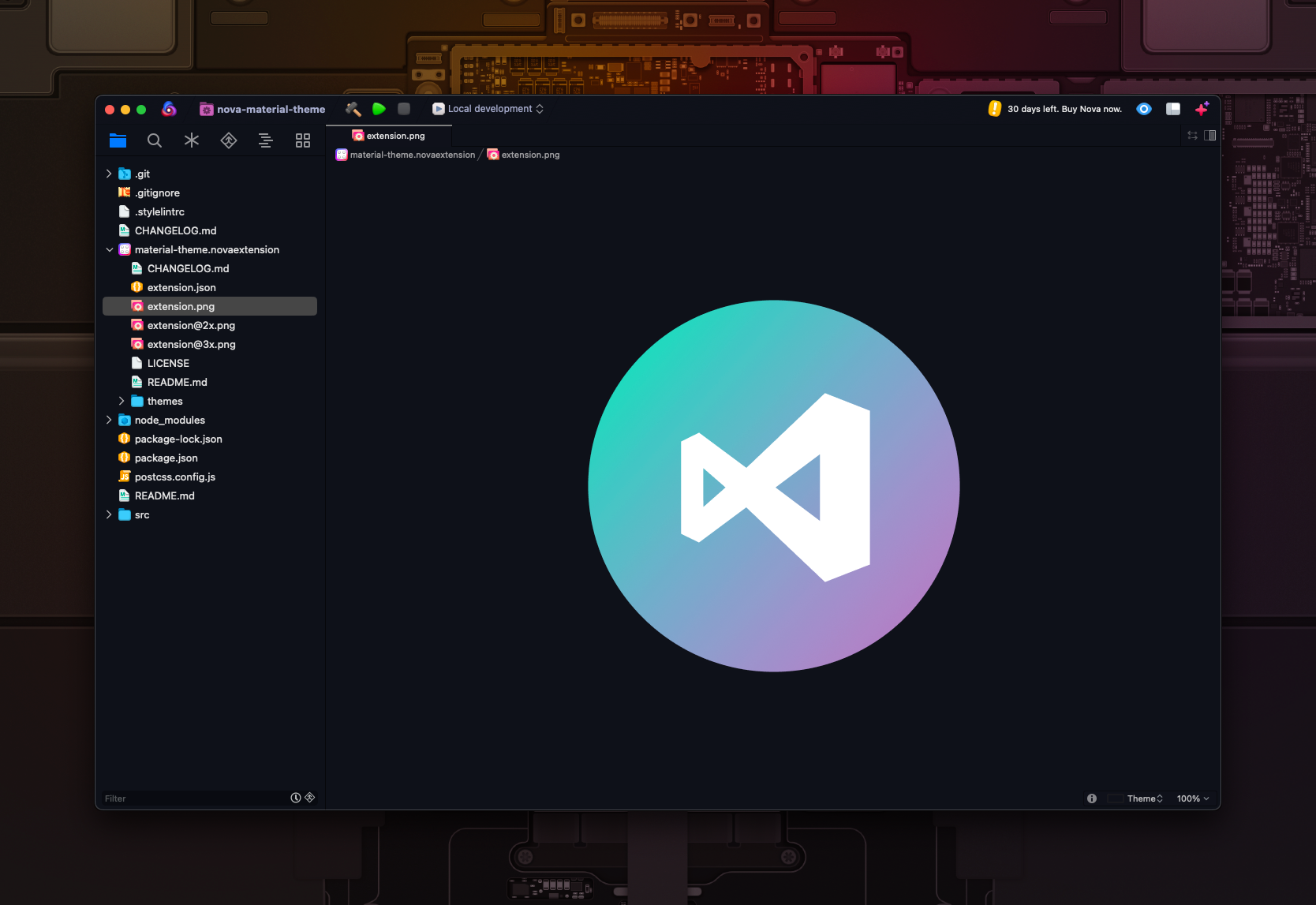
Task: Click material-theme.novaextension in breadcrumb path
Action: click(x=406, y=155)
